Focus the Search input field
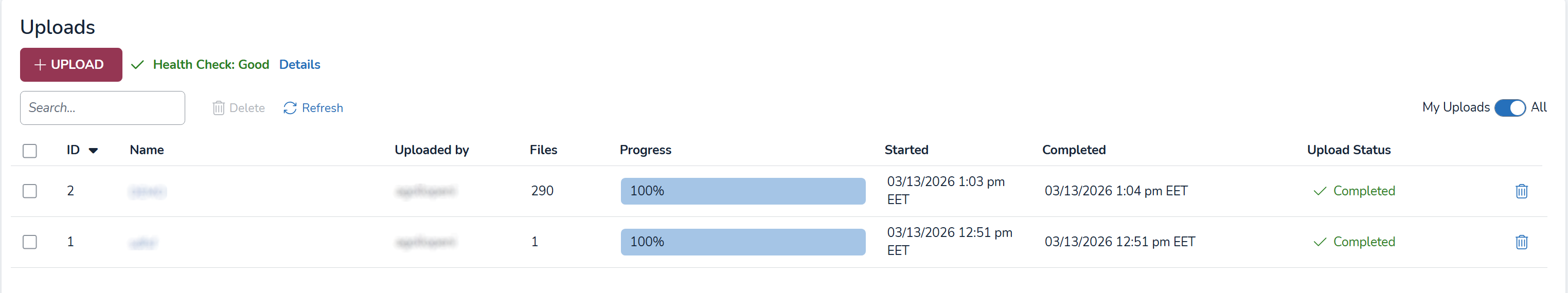1568x293 pixels. (x=102, y=108)
